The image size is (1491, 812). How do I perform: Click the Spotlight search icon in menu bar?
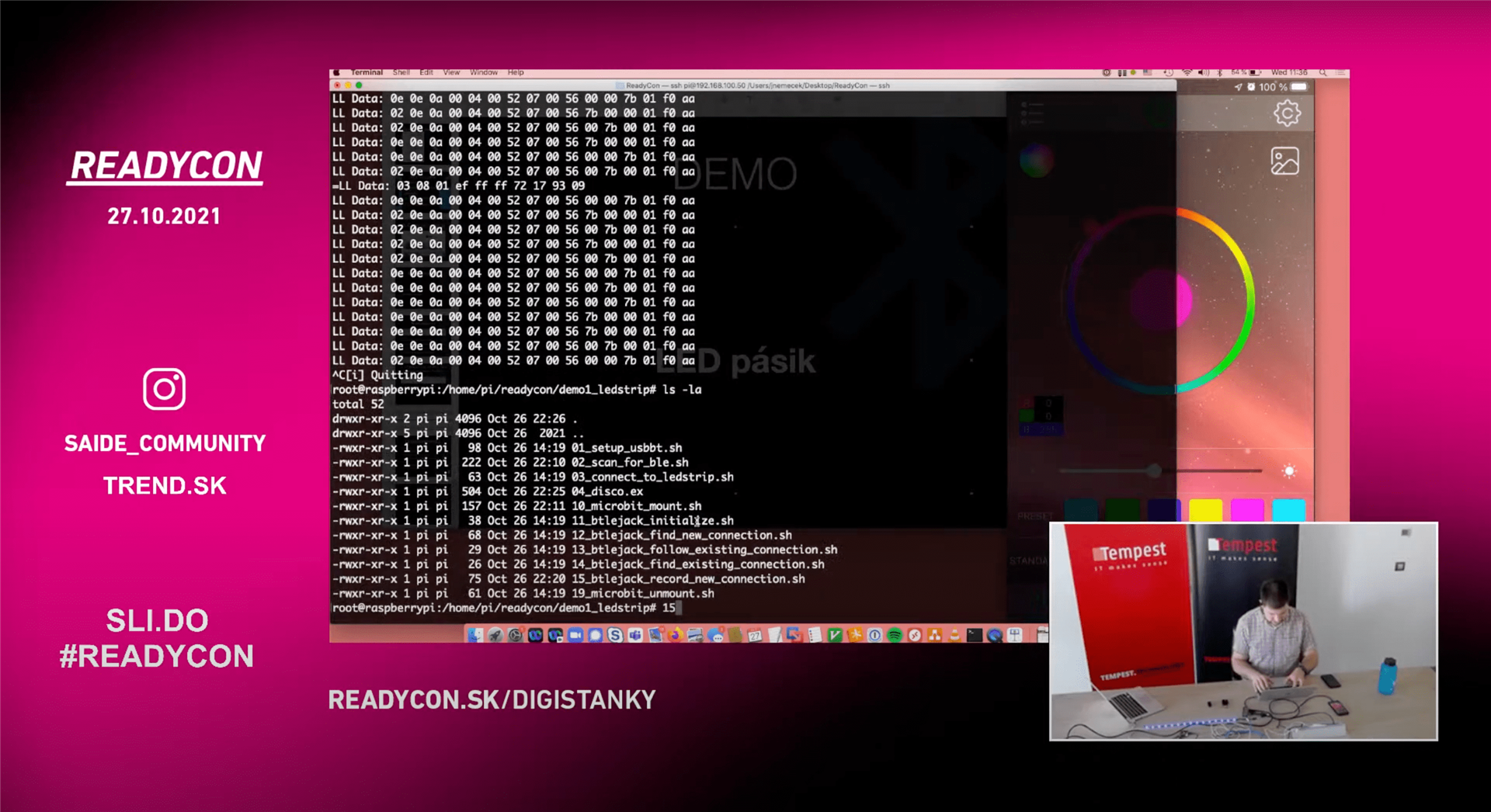coord(1323,72)
